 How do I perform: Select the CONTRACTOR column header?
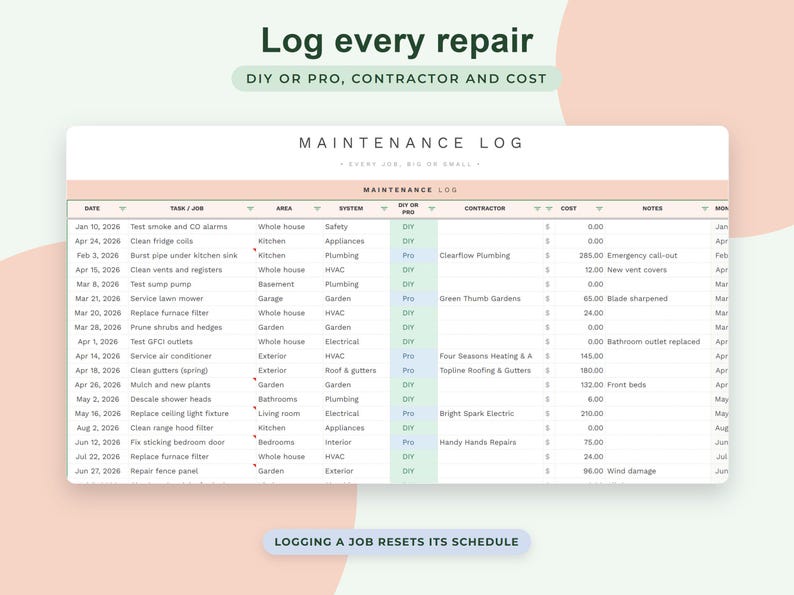[485, 209]
